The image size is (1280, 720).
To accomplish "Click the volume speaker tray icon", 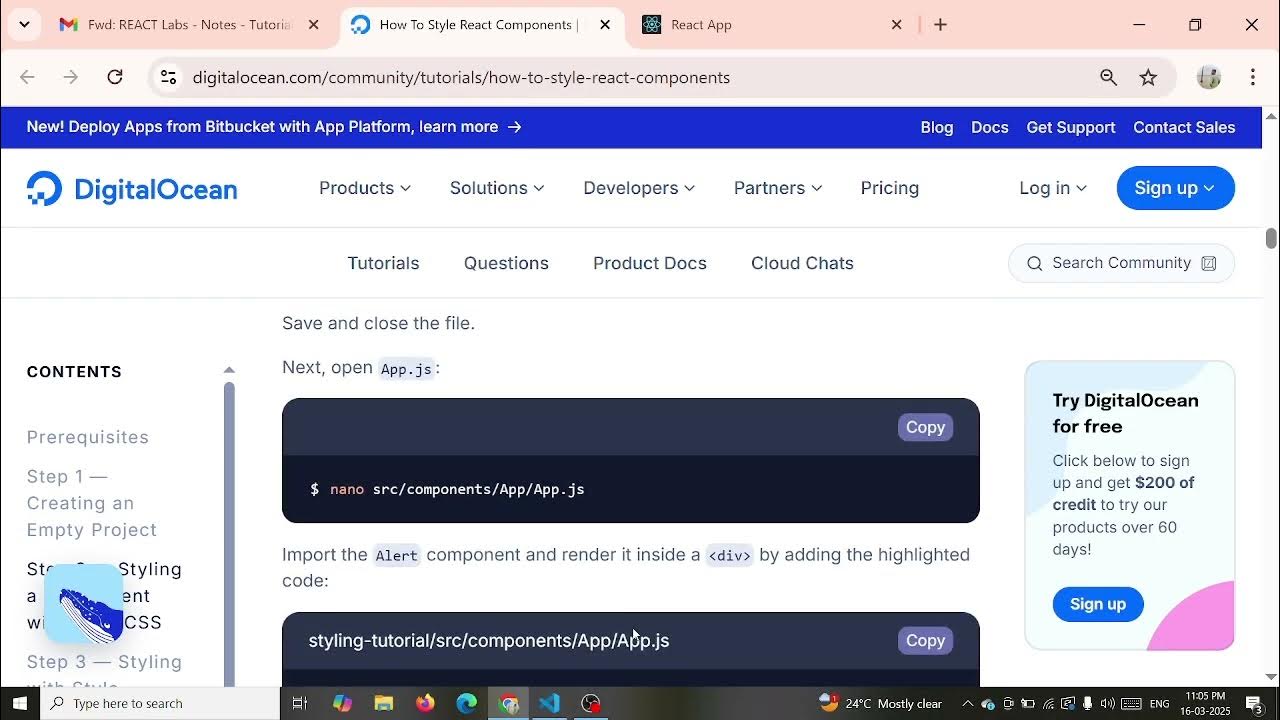I will tap(1108, 703).
